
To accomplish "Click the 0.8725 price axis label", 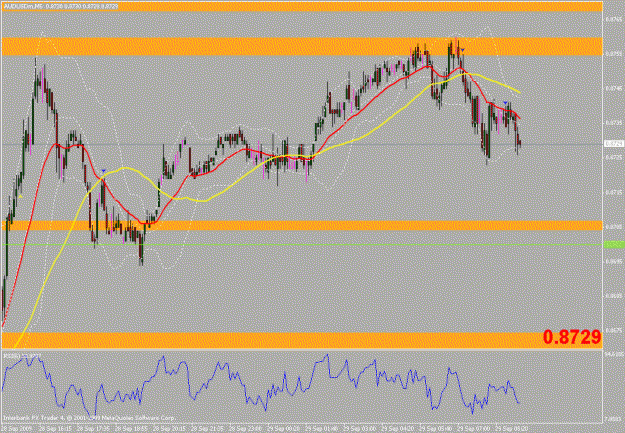I will (x=614, y=157).
